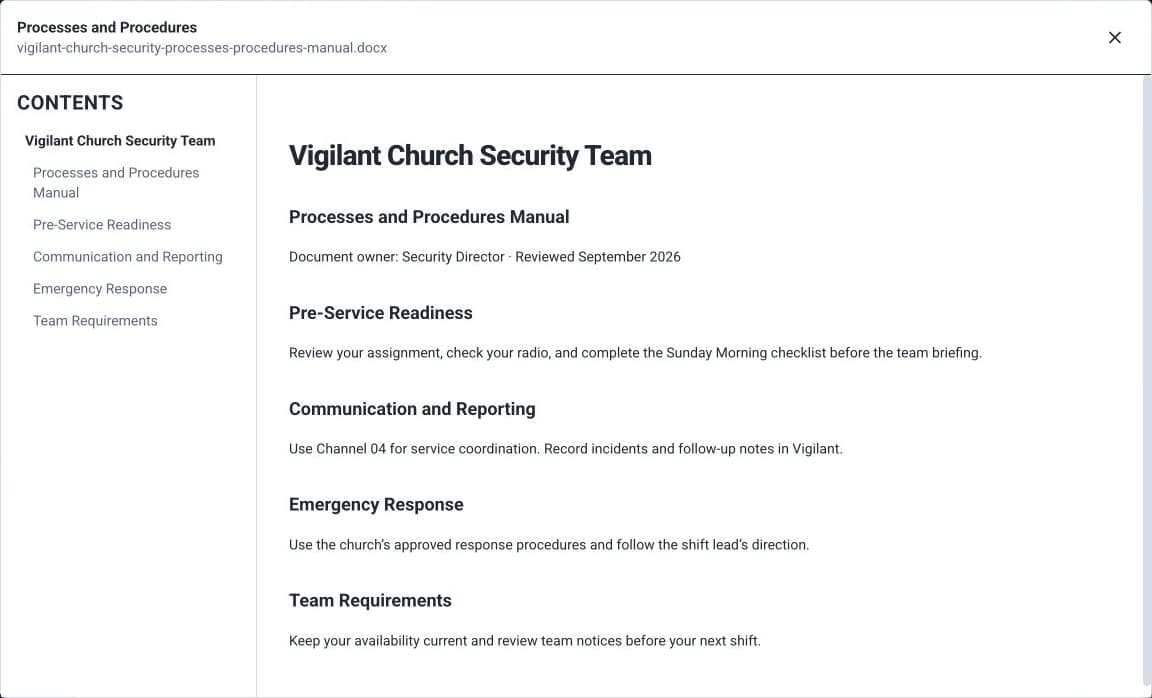Click the Team Requirements heading in the document
The height and width of the screenshot is (698, 1152).
[x=370, y=600]
